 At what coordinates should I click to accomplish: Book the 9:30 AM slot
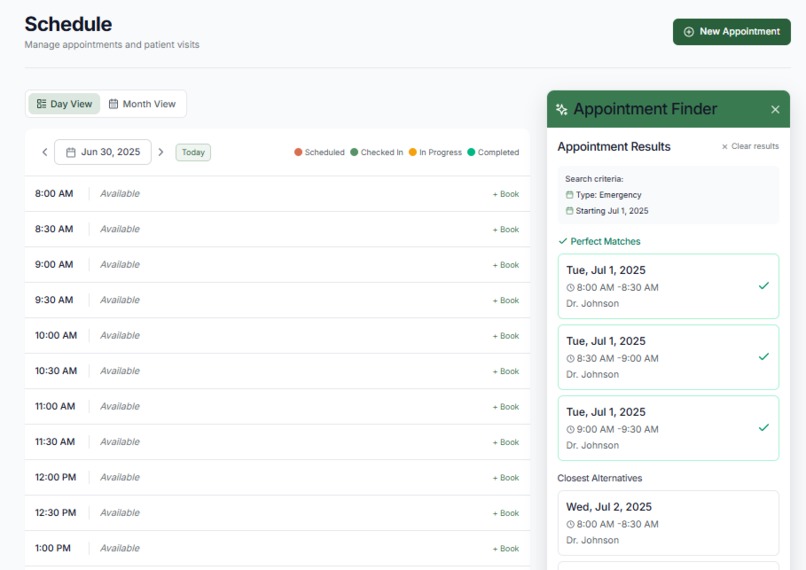point(506,300)
